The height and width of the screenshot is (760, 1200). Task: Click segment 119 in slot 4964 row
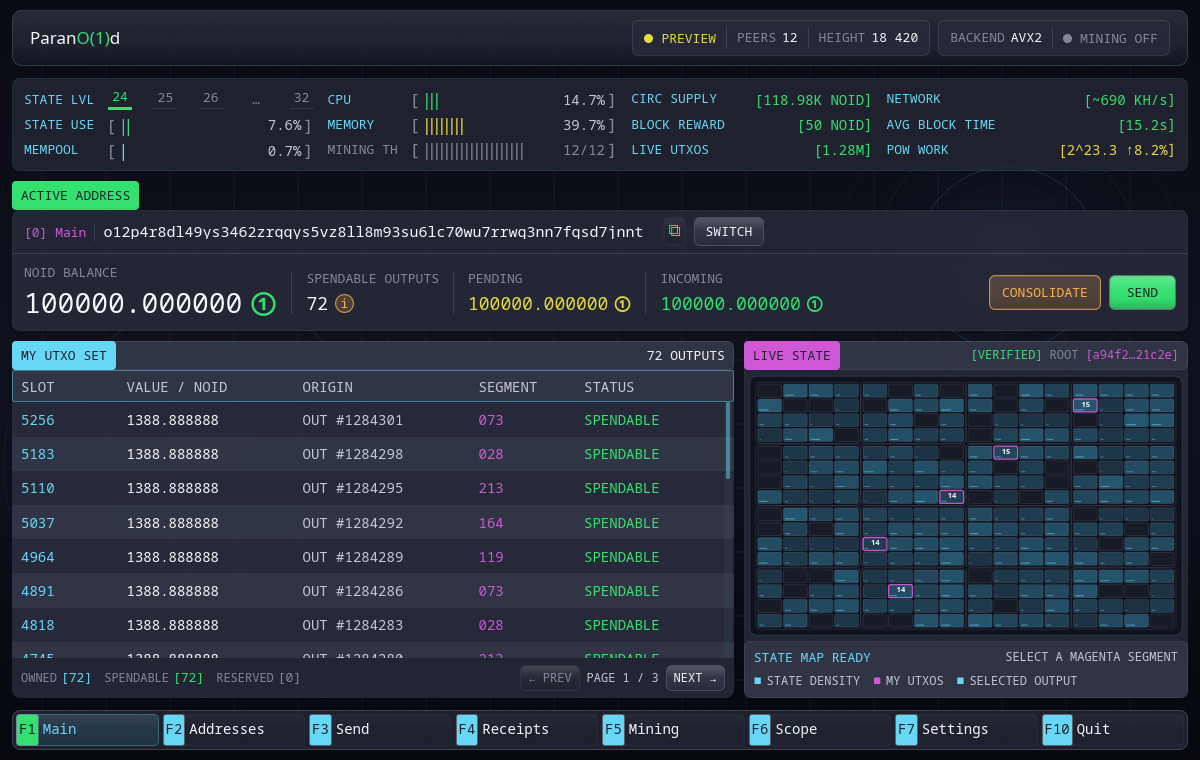(x=491, y=557)
